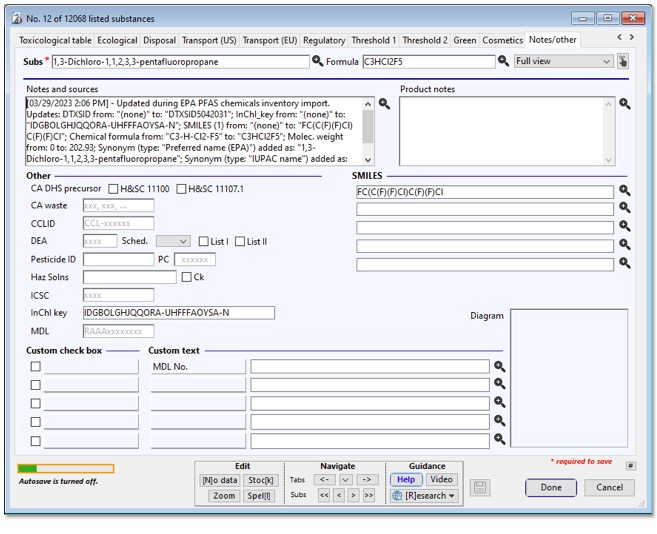Move to next tab with -> button

(x=367, y=480)
